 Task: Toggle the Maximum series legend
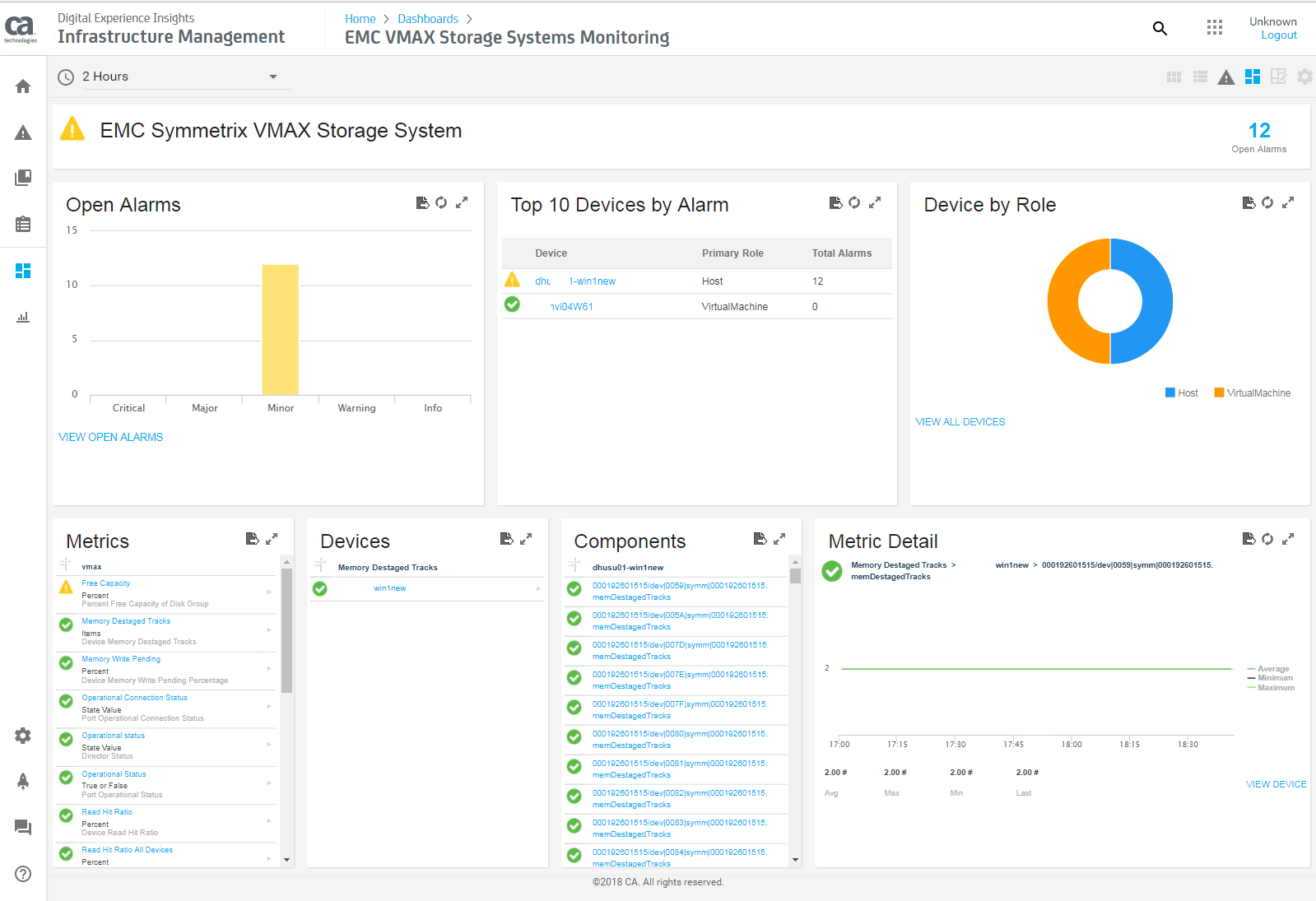(1272, 688)
